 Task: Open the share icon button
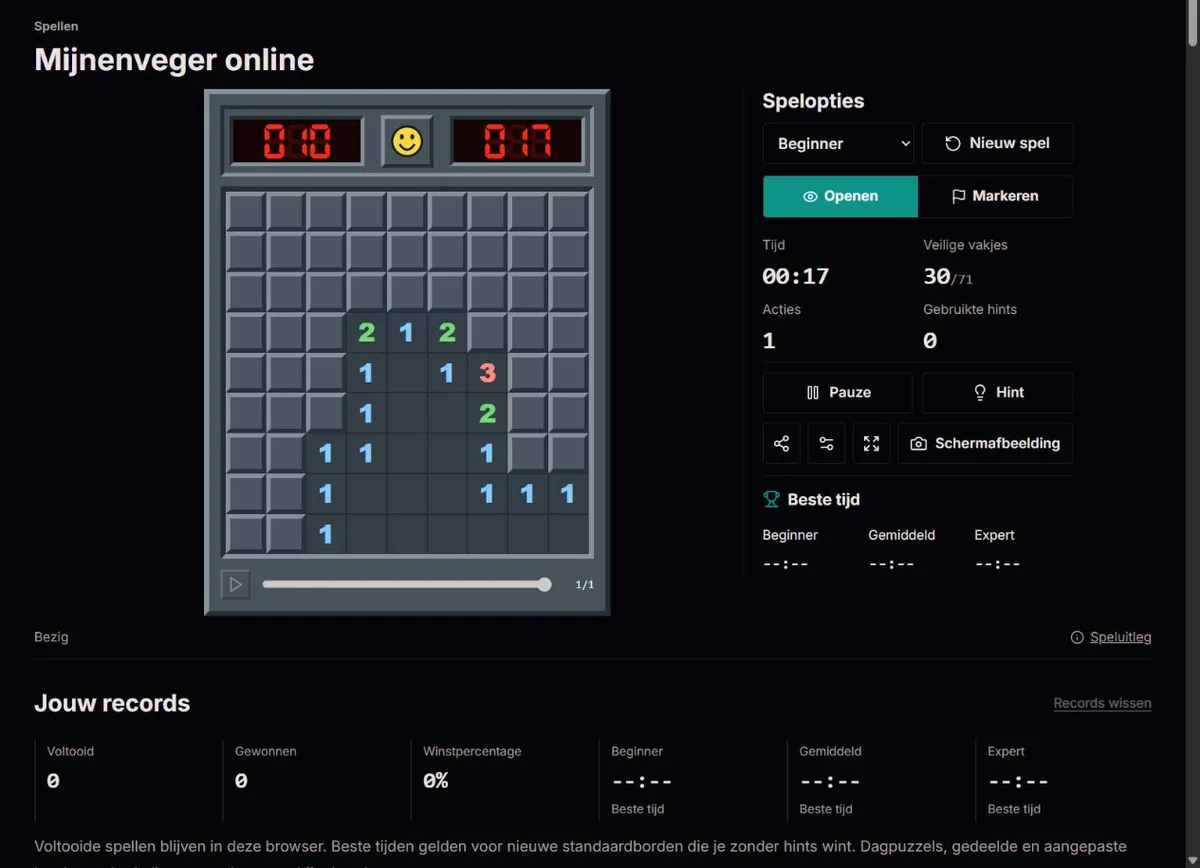781,443
